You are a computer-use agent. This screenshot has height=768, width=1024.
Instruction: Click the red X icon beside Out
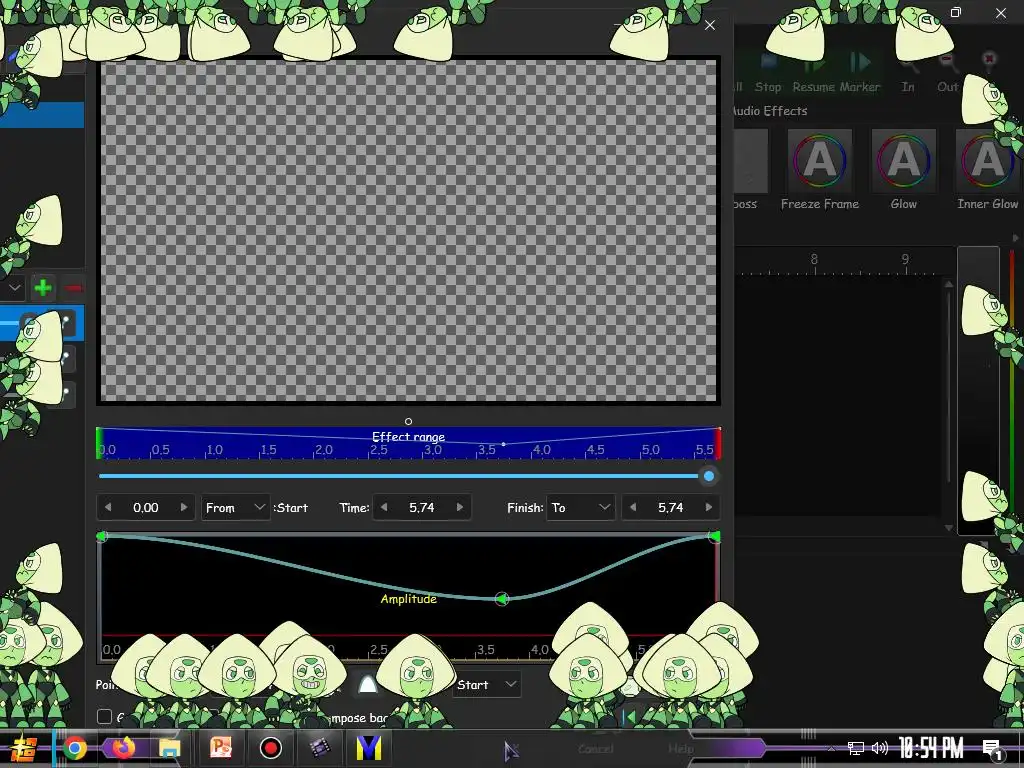[x=989, y=60]
